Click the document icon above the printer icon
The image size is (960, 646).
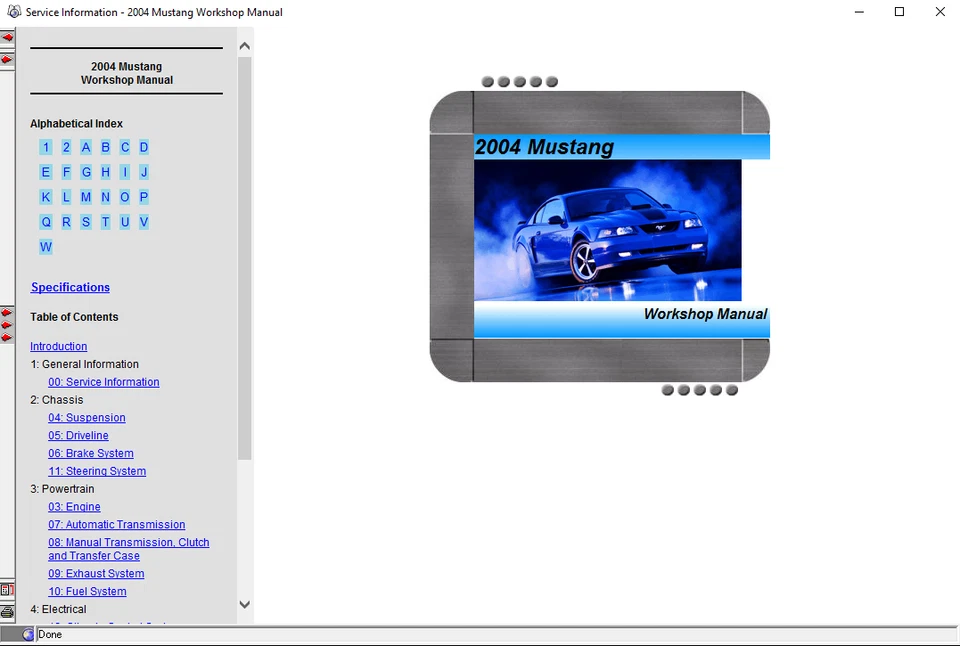tap(7, 589)
